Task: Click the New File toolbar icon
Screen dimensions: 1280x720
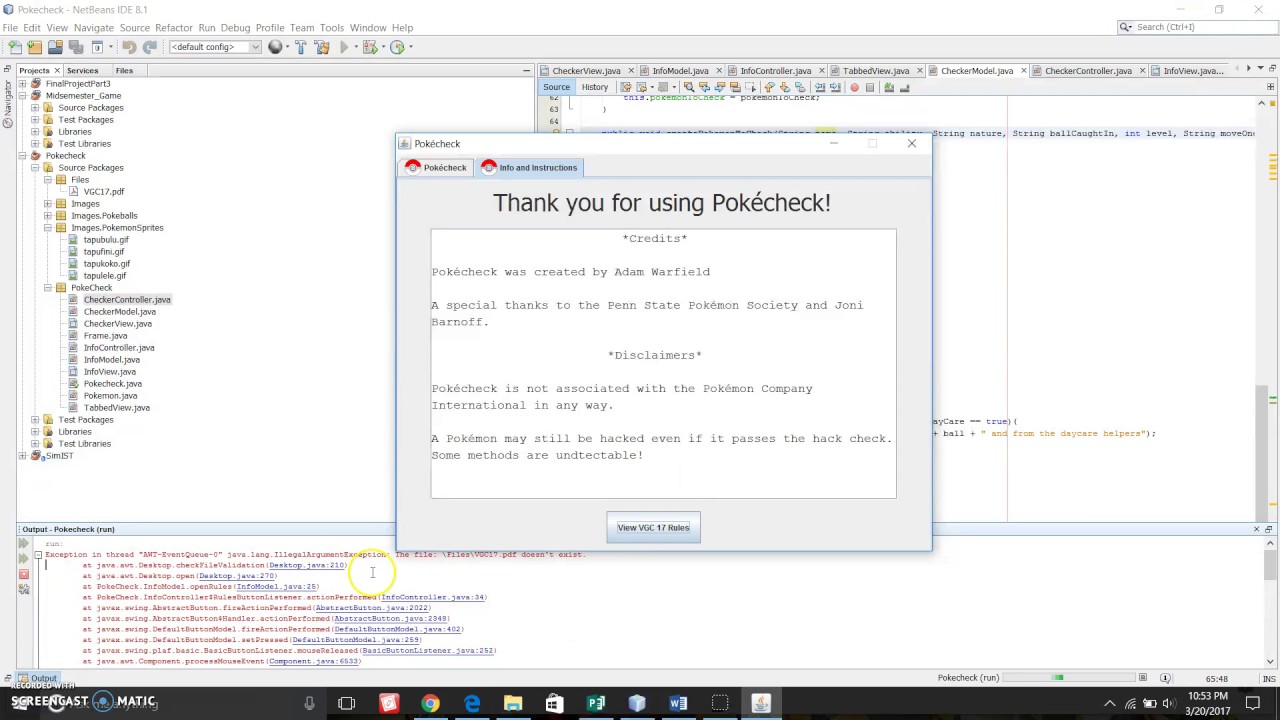Action: 14,47
